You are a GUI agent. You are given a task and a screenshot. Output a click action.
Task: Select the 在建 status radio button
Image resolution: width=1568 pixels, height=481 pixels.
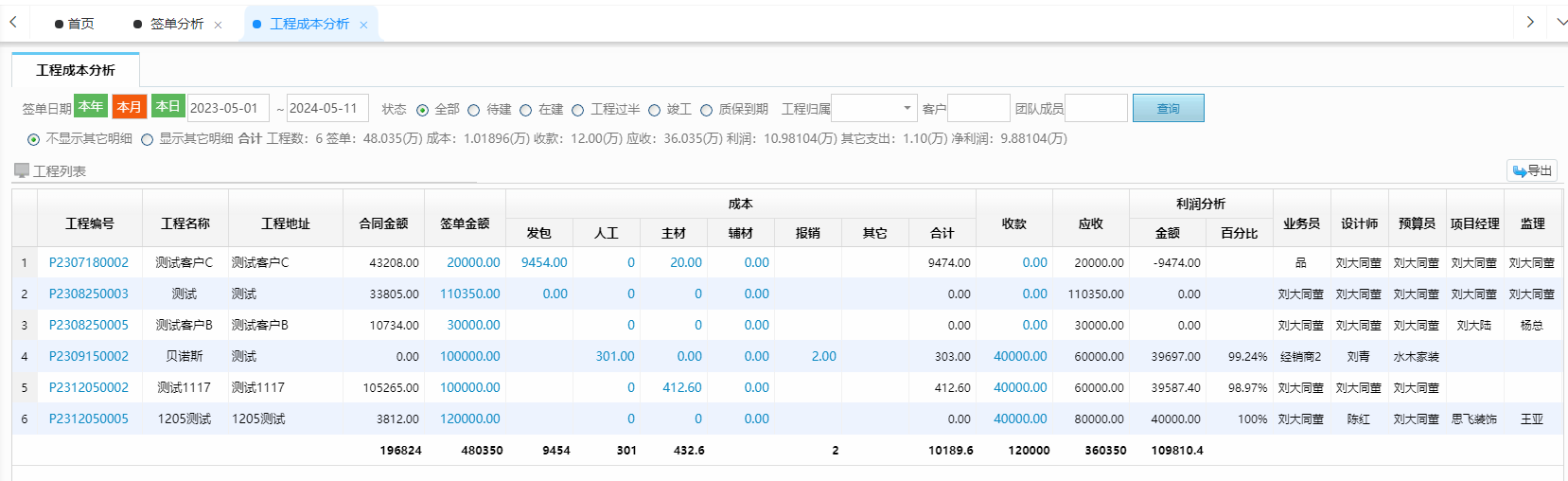pyautogui.click(x=526, y=110)
